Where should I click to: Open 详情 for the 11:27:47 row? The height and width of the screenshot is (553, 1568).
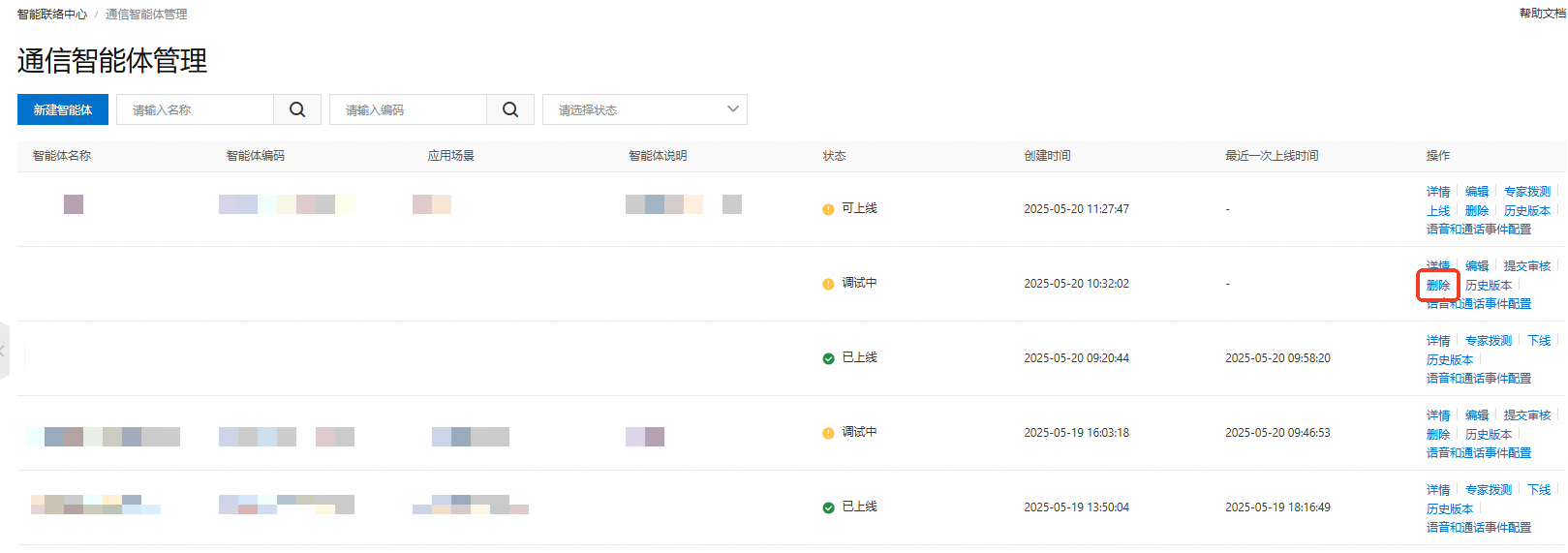[x=1438, y=192]
